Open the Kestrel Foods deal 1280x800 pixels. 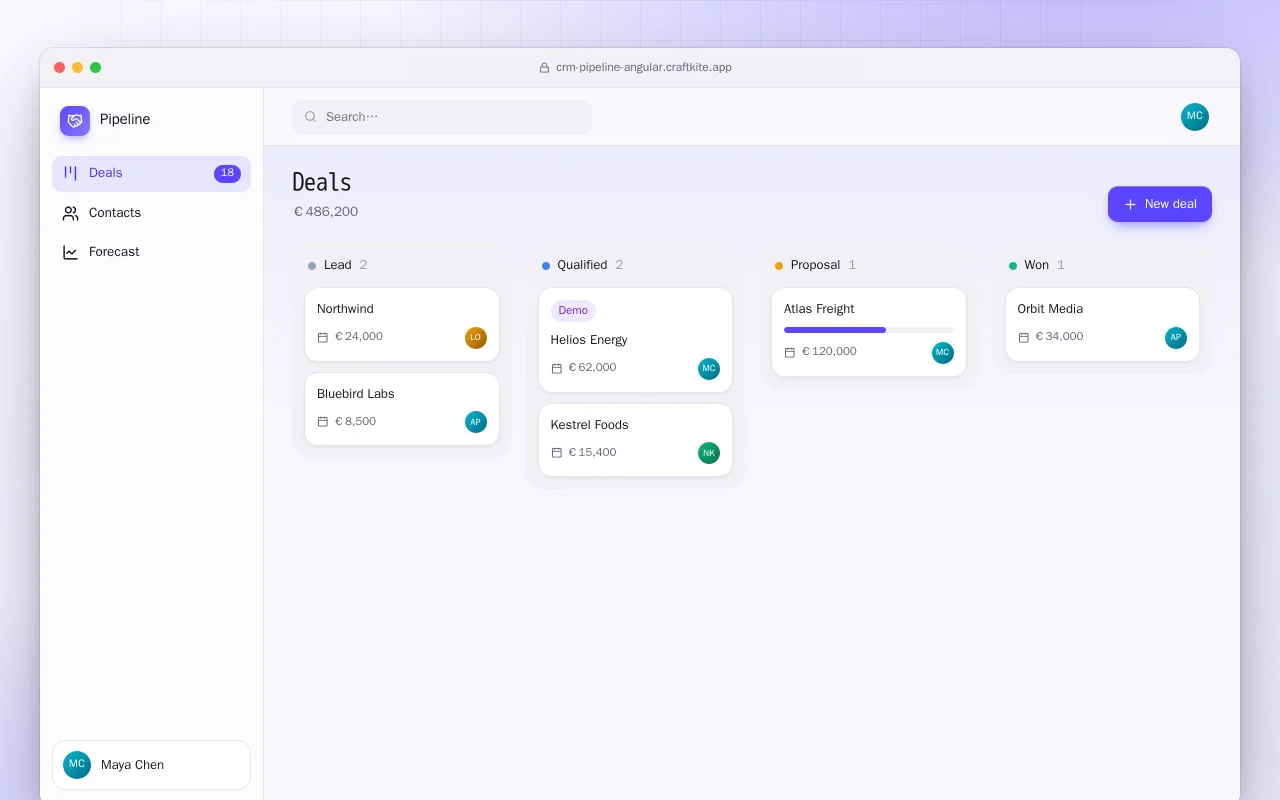click(x=635, y=440)
